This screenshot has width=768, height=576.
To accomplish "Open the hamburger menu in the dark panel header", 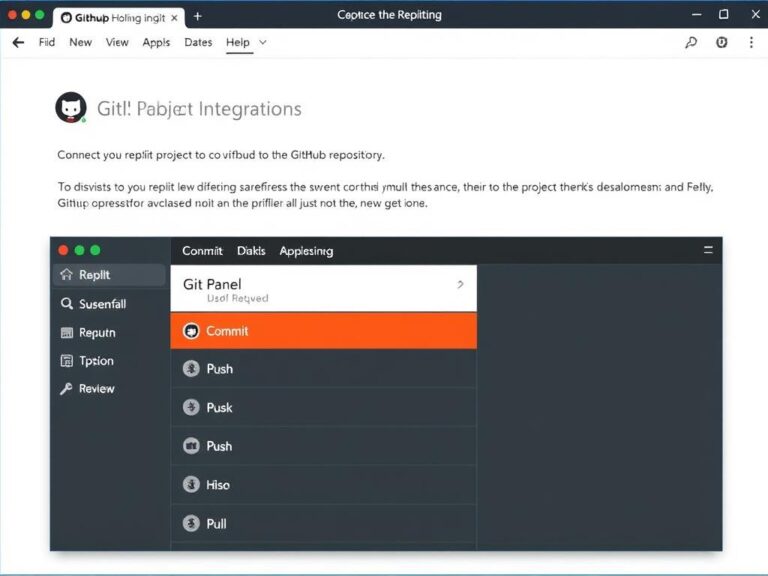I will [708, 251].
